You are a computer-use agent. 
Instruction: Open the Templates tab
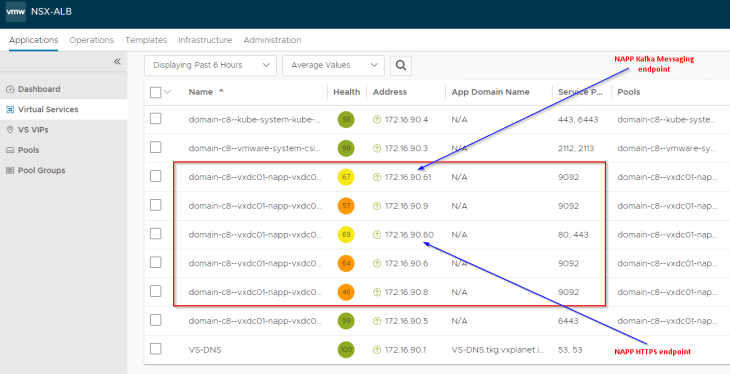[x=146, y=40]
